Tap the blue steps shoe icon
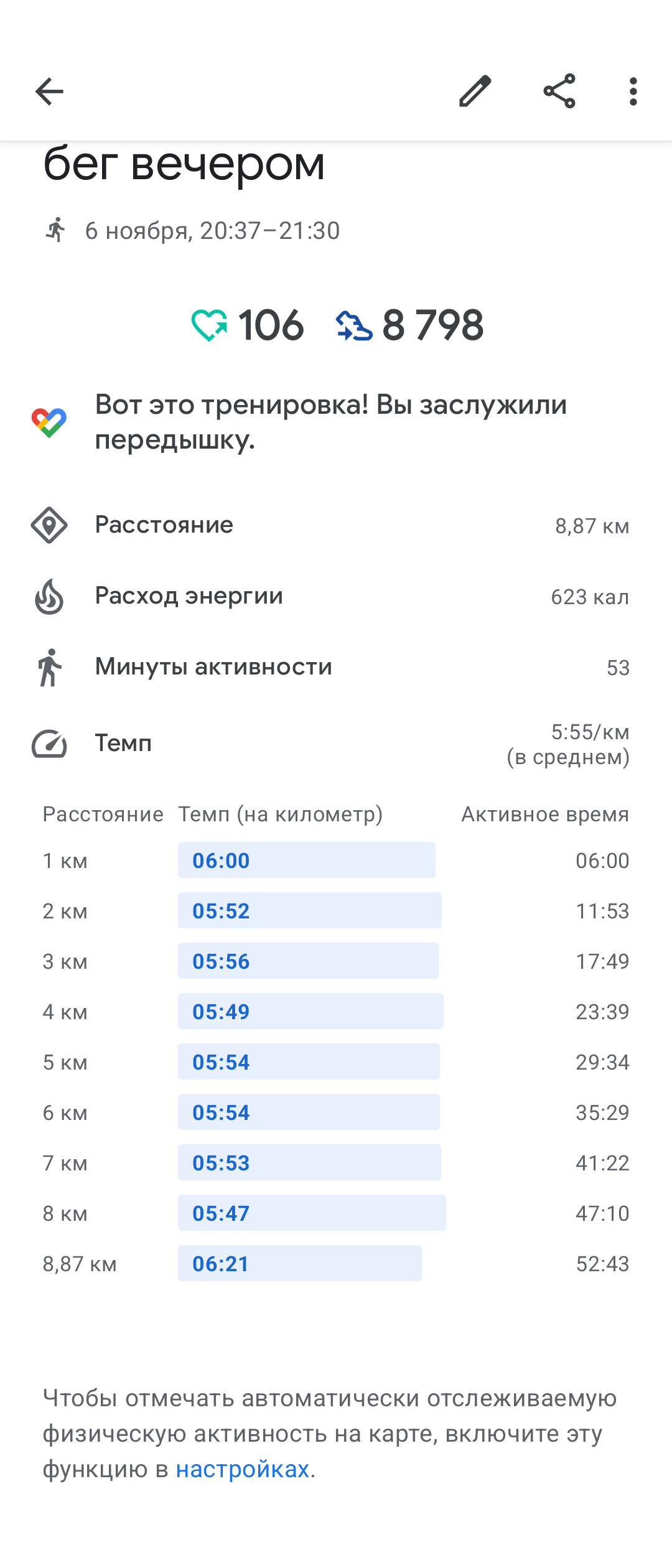 pos(354,325)
